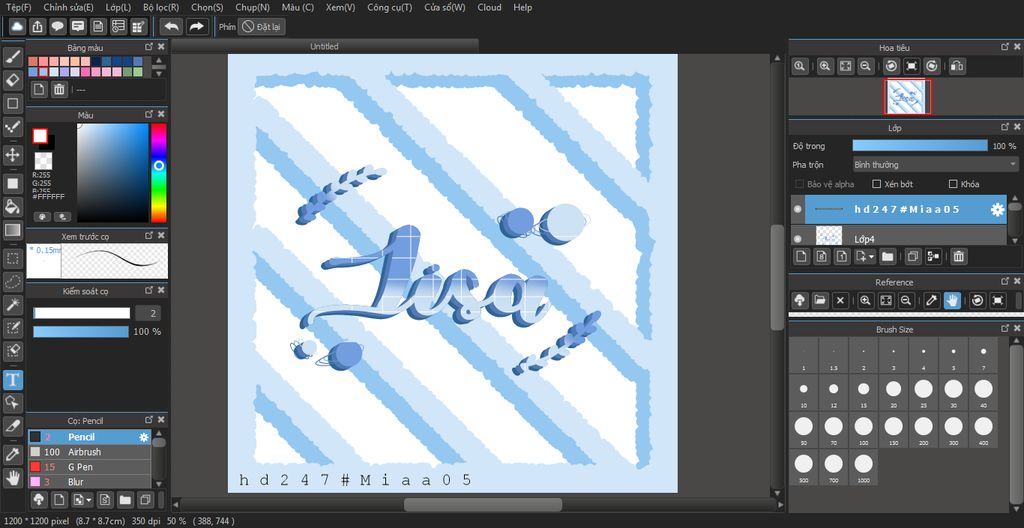Open the add layer dropdown arrow
The height and width of the screenshot is (528, 1024).
[871, 257]
